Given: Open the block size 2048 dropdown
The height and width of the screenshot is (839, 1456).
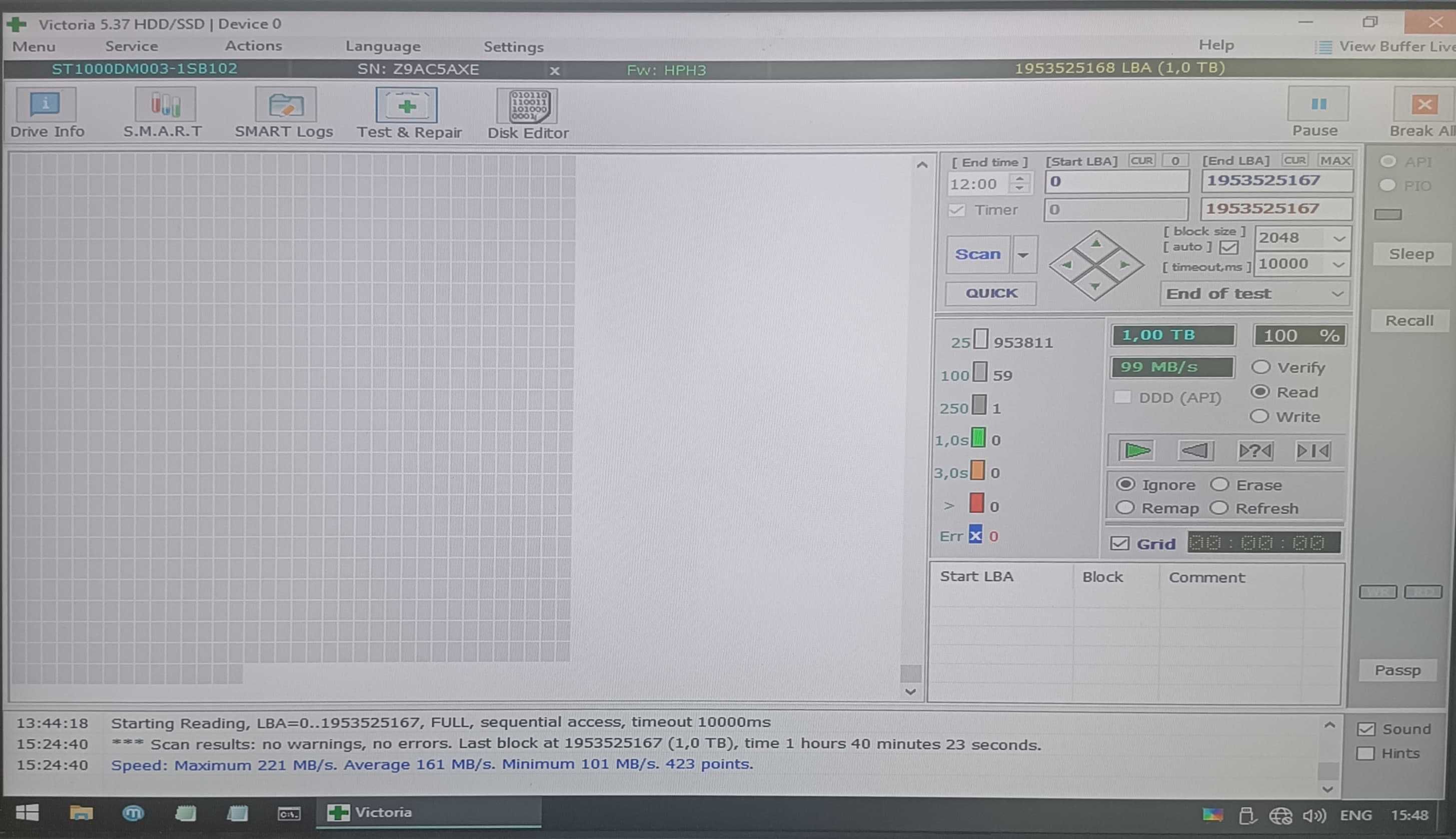Looking at the screenshot, I should coord(1339,238).
